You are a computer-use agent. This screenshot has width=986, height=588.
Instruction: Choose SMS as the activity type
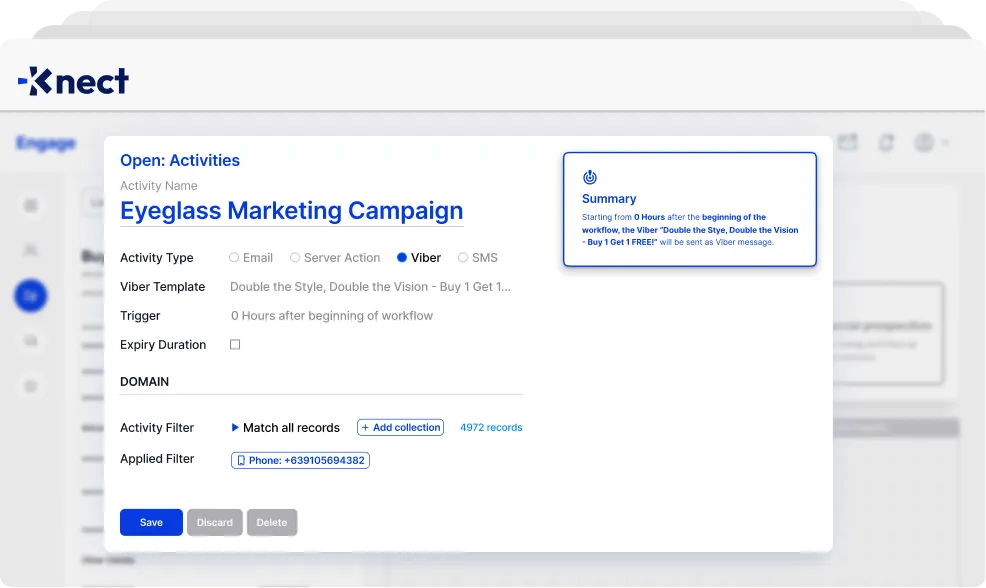(x=463, y=258)
